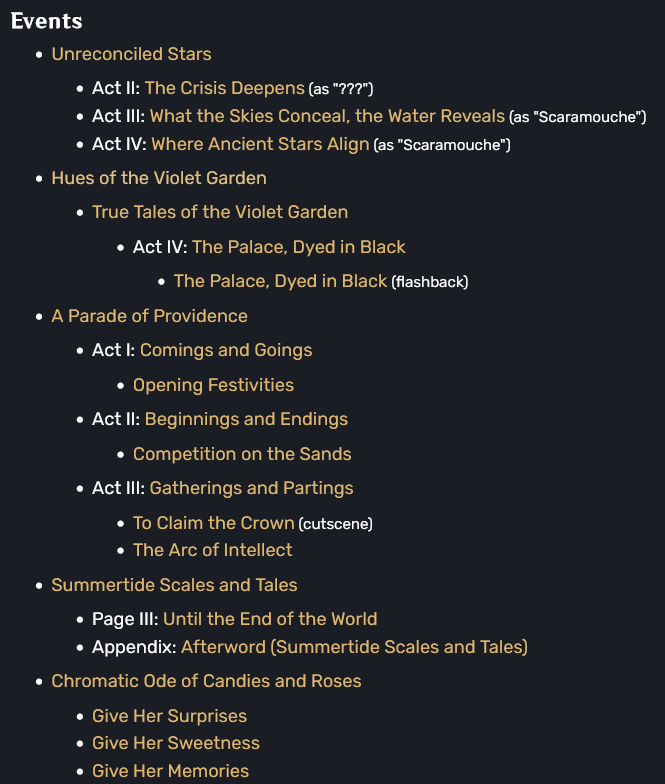Open Where Ancient Stars Align link
The width and height of the screenshot is (665, 784).
pyautogui.click(x=260, y=144)
